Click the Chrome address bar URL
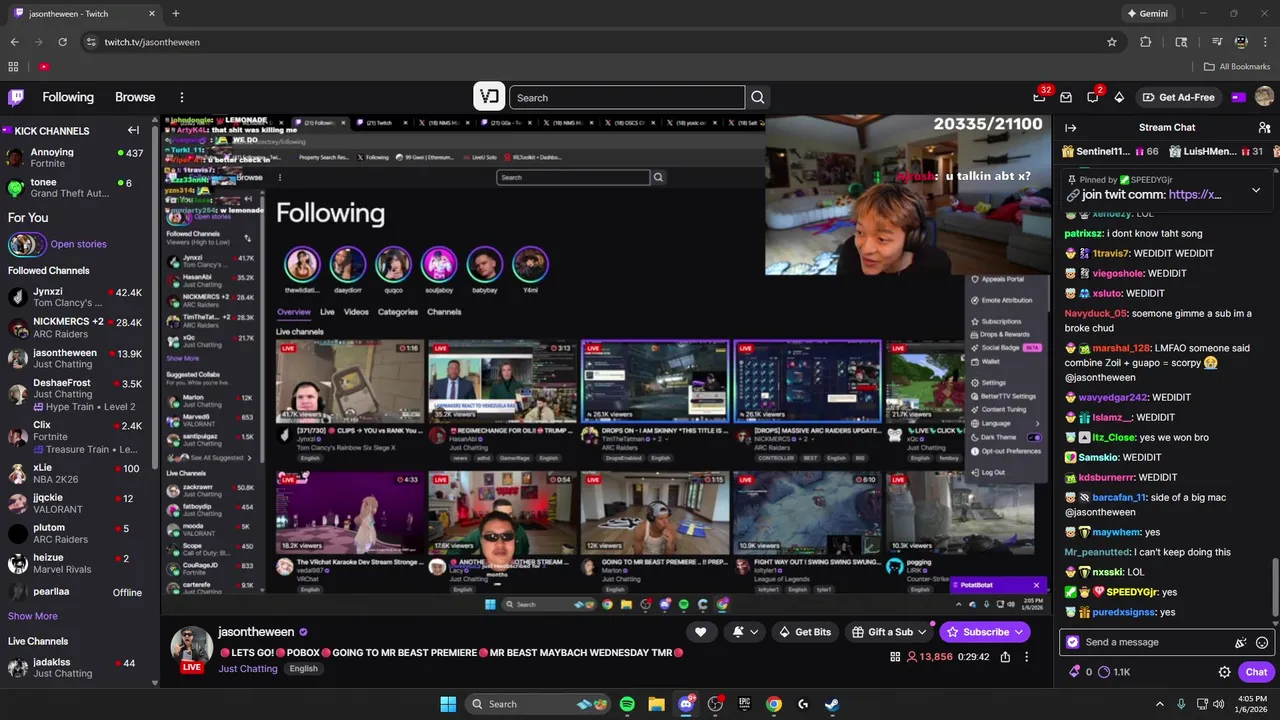 point(152,42)
